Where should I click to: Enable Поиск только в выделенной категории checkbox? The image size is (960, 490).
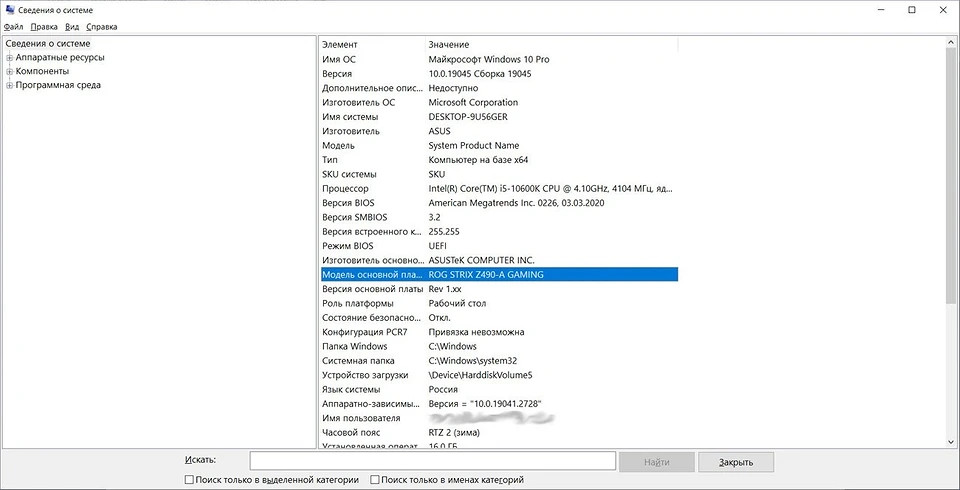click(x=190, y=480)
